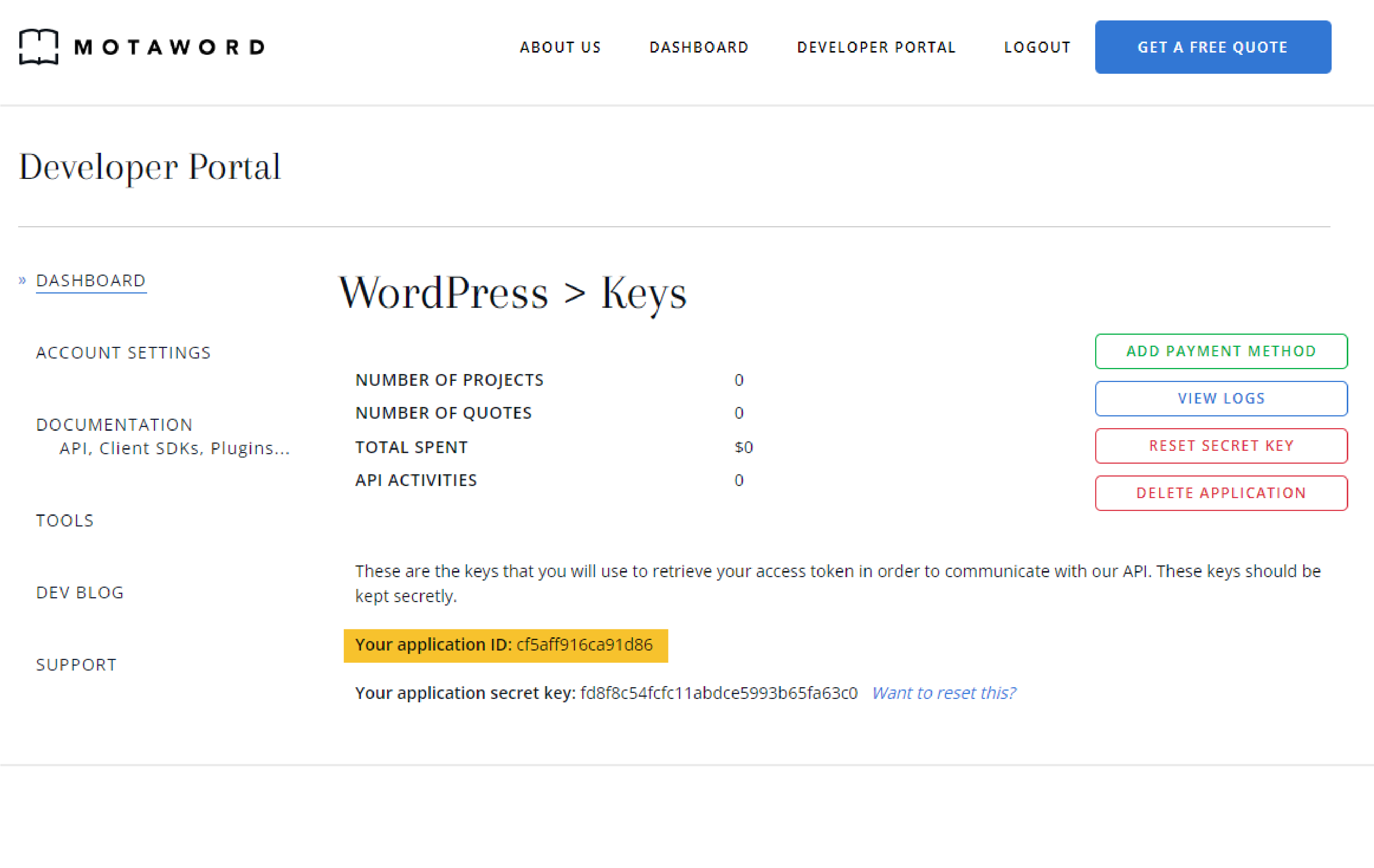Go to Dashboard in top navigation
This screenshot has height=868, width=1374.
(699, 47)
